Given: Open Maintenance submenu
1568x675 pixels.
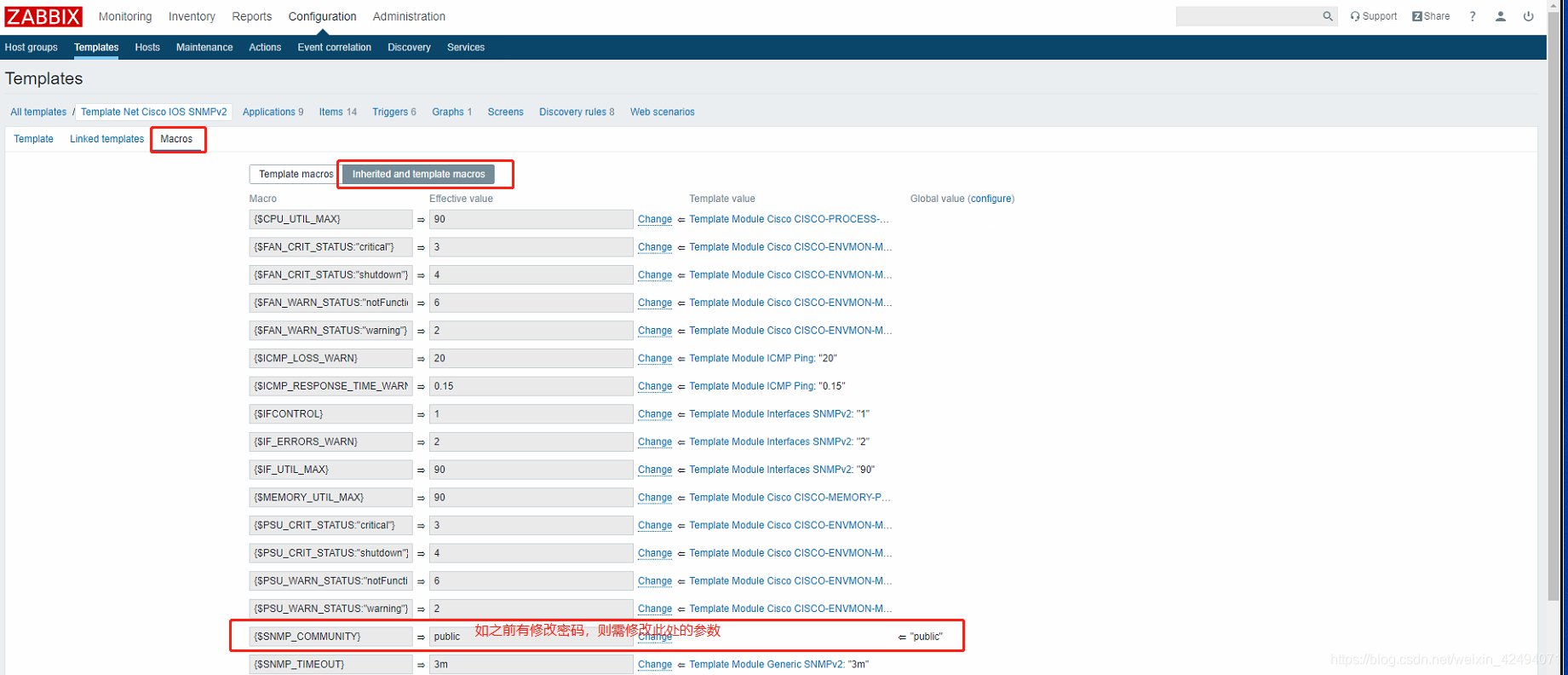Looking at the screenshot, I should [x=204, y=48].
